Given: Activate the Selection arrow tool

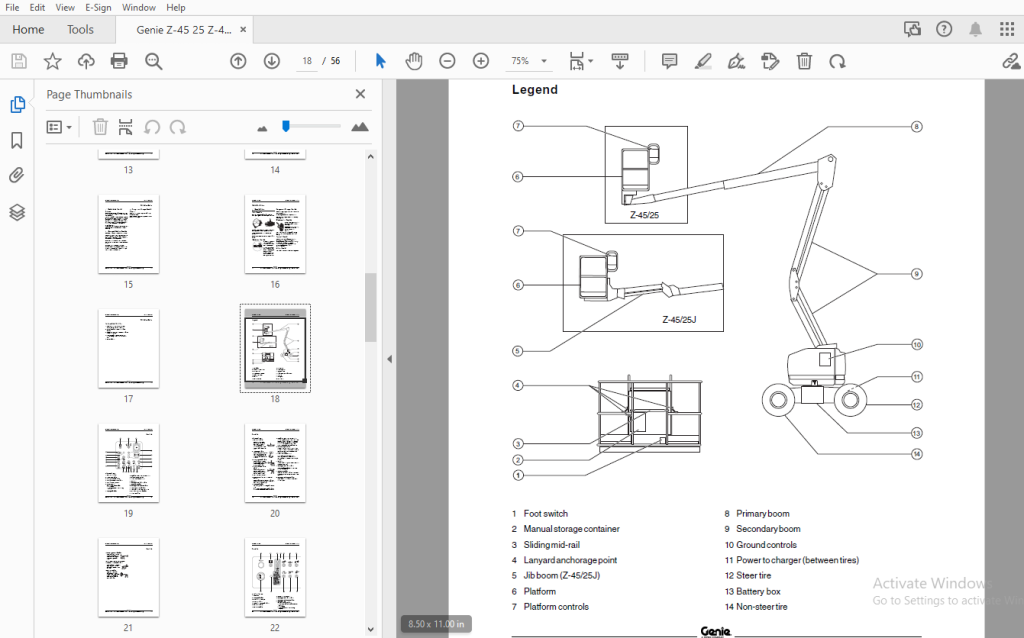Looking at the screenshot, I should [380, 61].
